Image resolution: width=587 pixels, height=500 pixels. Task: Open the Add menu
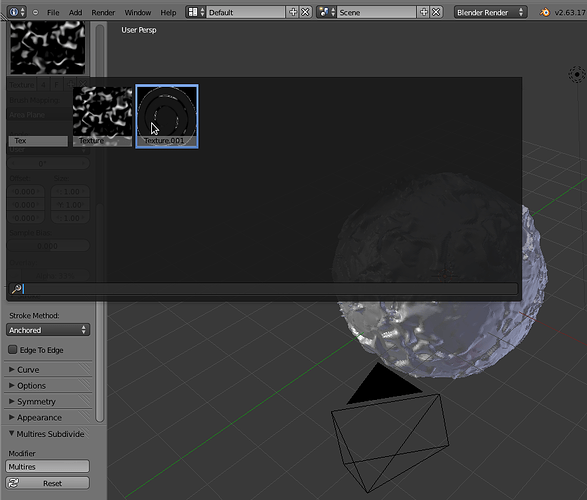[x=75, y=13]
